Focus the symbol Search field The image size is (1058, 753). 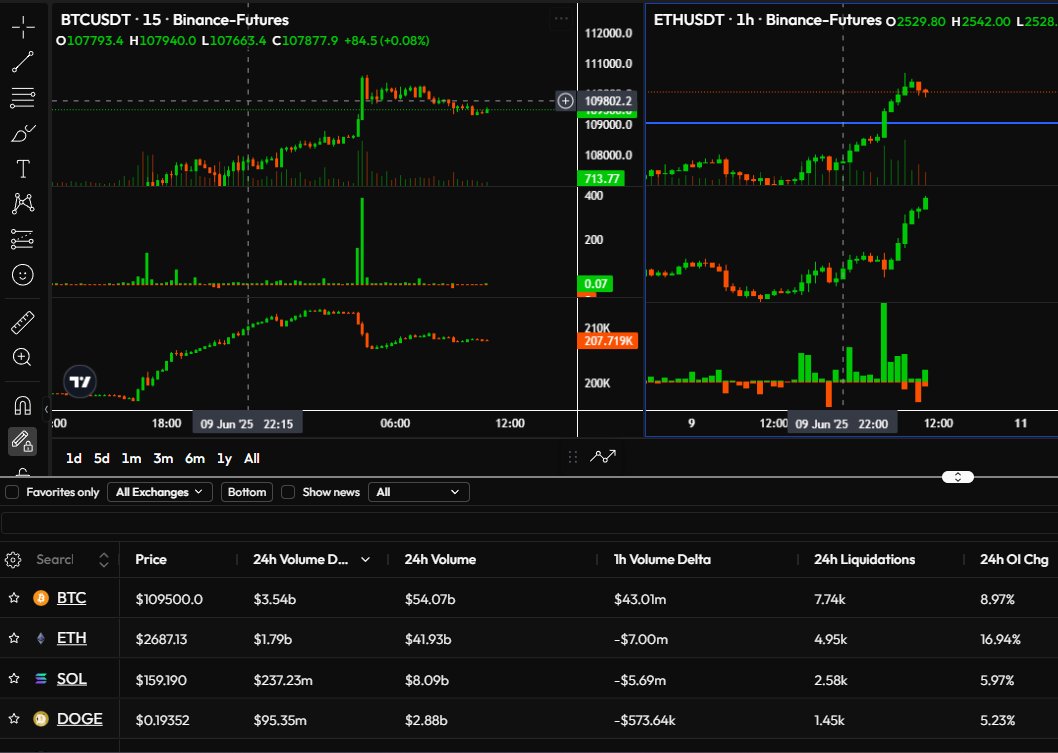point(55,559)
